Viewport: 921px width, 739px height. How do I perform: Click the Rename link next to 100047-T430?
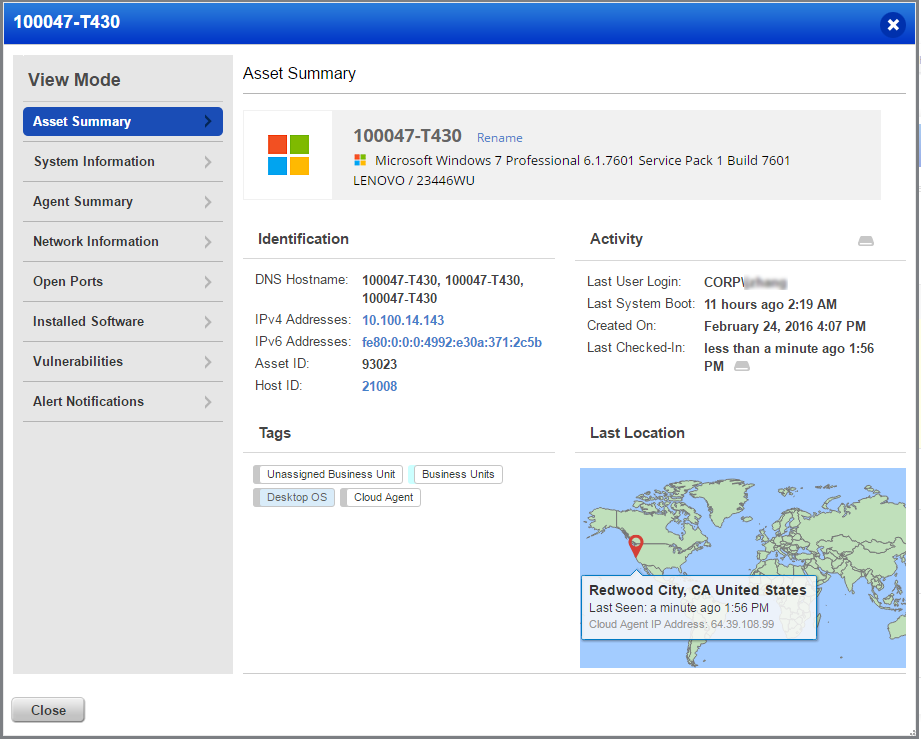click(499, 137)
